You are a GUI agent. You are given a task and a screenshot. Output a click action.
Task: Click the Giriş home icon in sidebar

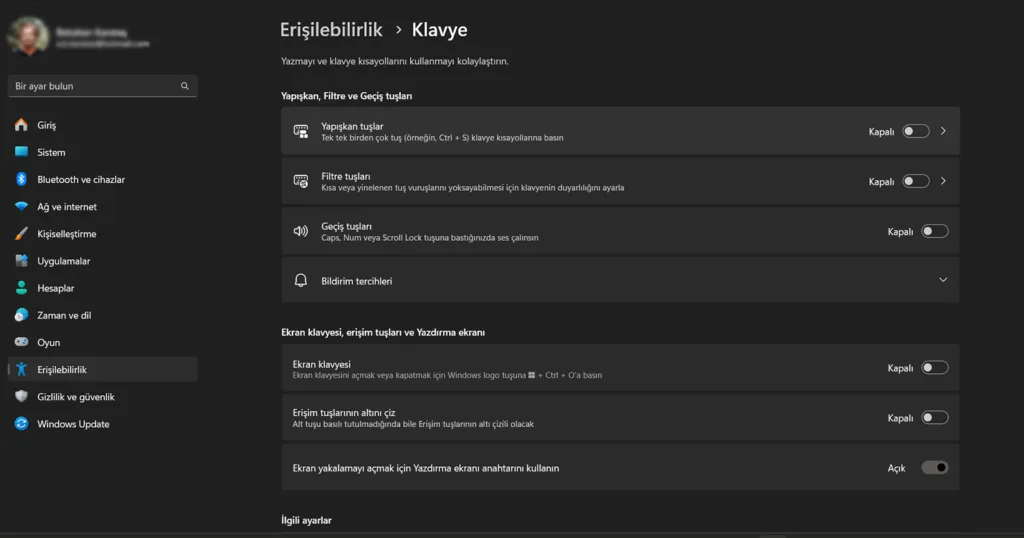point(21,125)
